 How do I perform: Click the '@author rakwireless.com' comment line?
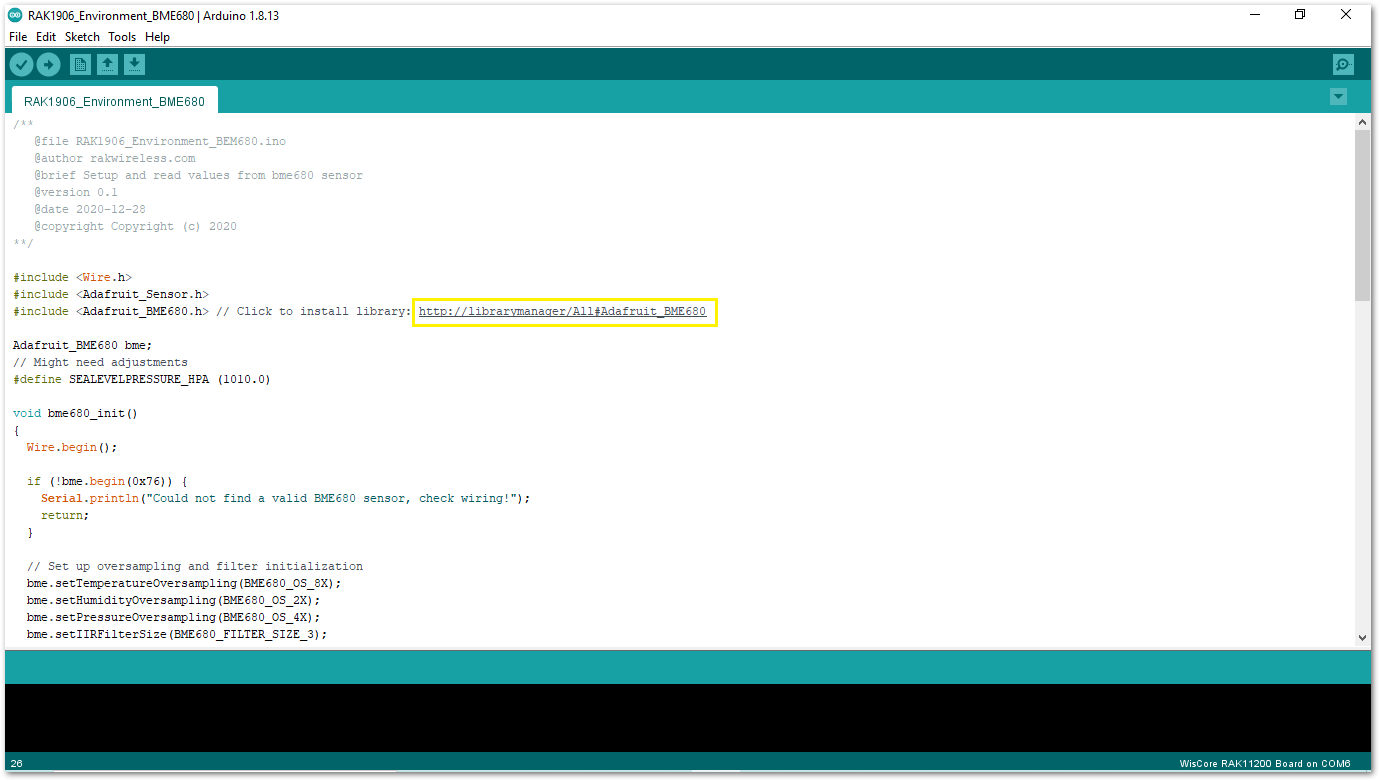tap(114, 158)
